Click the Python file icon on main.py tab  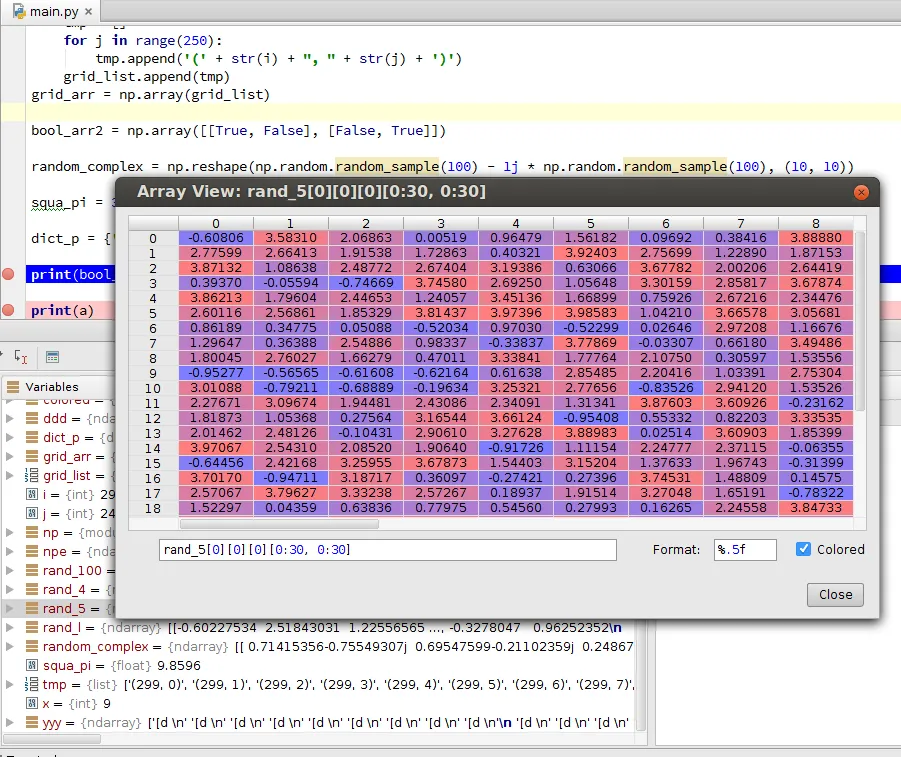[19, 11]
